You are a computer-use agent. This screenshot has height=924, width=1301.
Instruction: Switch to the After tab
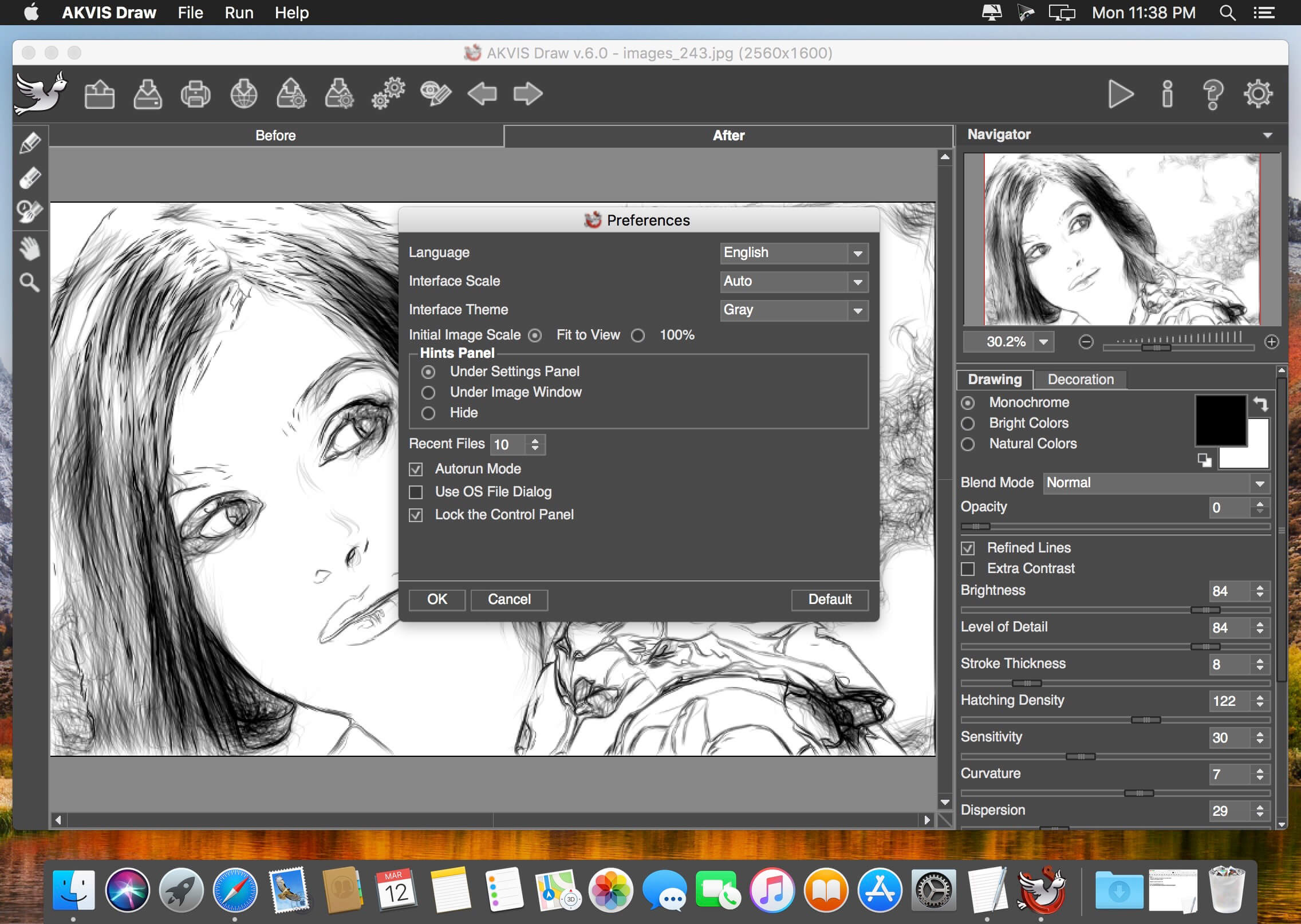pyautogui.click(x=728, y=136)
